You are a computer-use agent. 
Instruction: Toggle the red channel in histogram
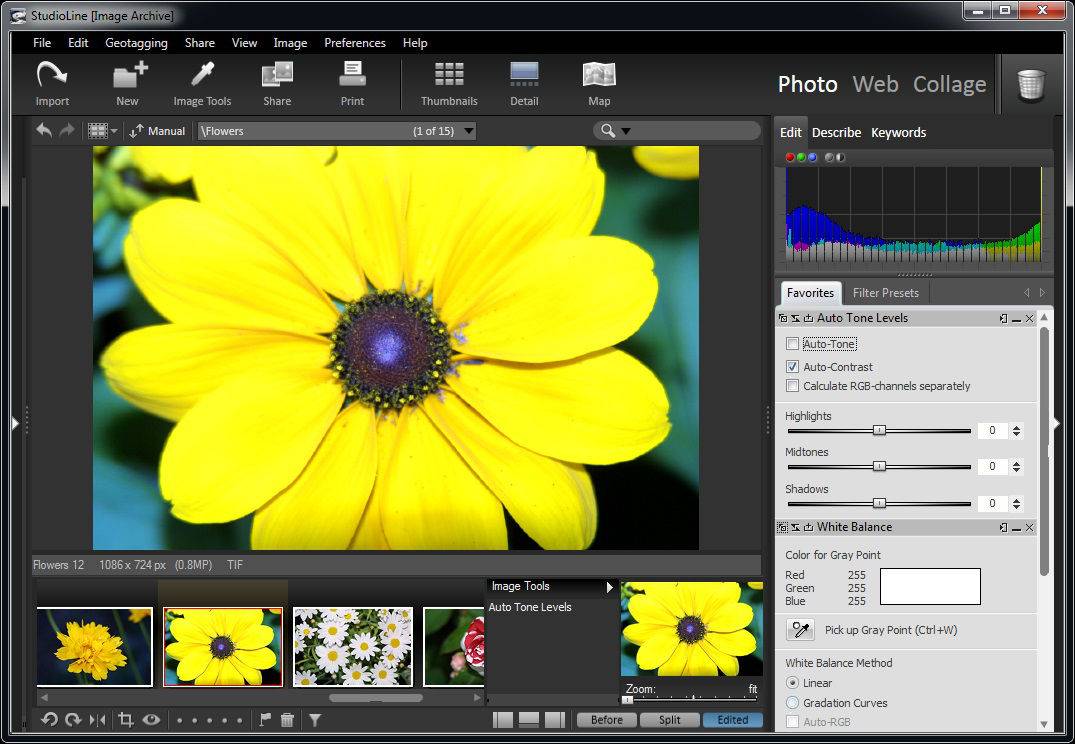tap(790, 157)
